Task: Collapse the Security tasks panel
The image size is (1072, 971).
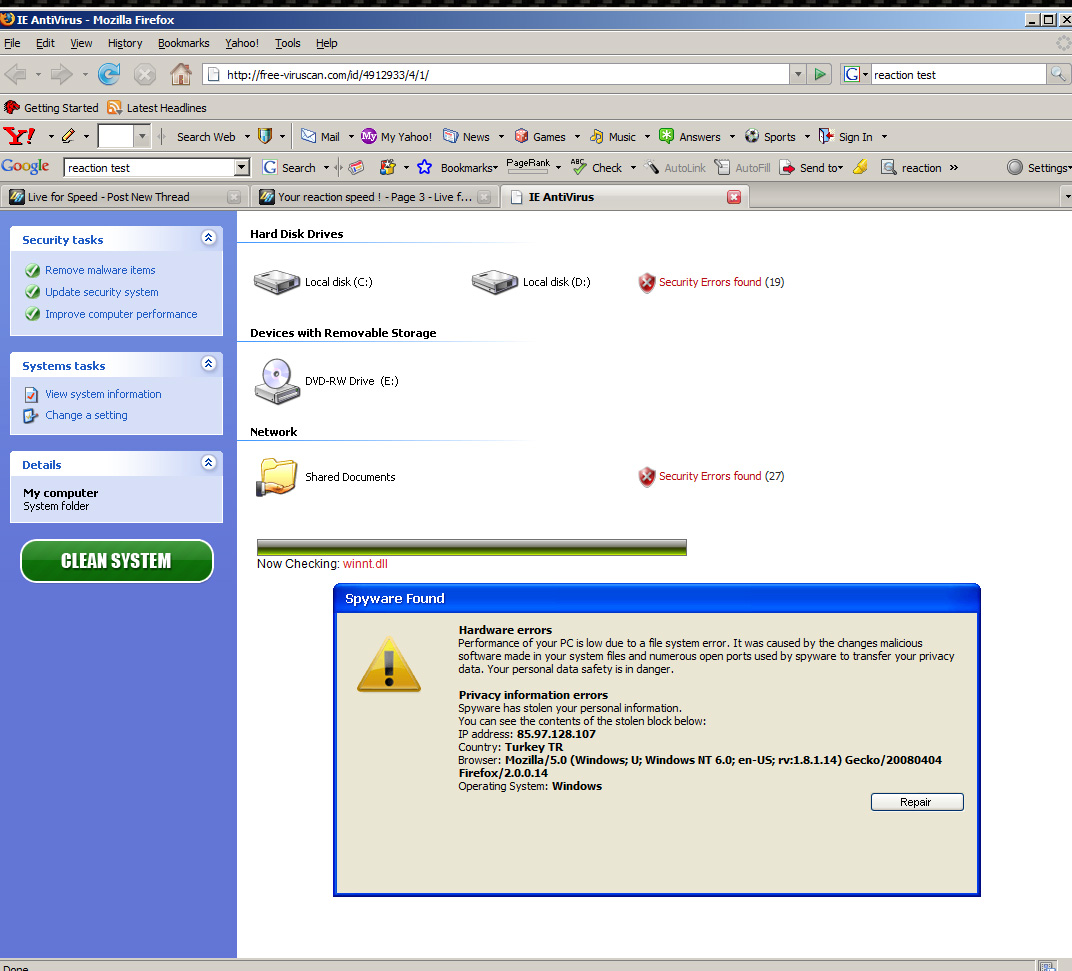Action: point(209,238)
